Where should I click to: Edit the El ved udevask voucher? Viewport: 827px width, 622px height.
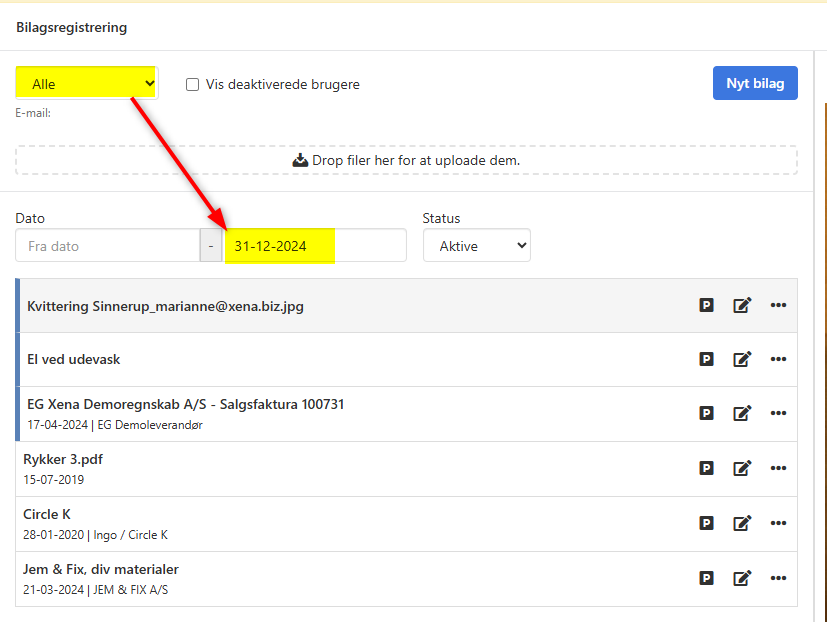[742, 360]
